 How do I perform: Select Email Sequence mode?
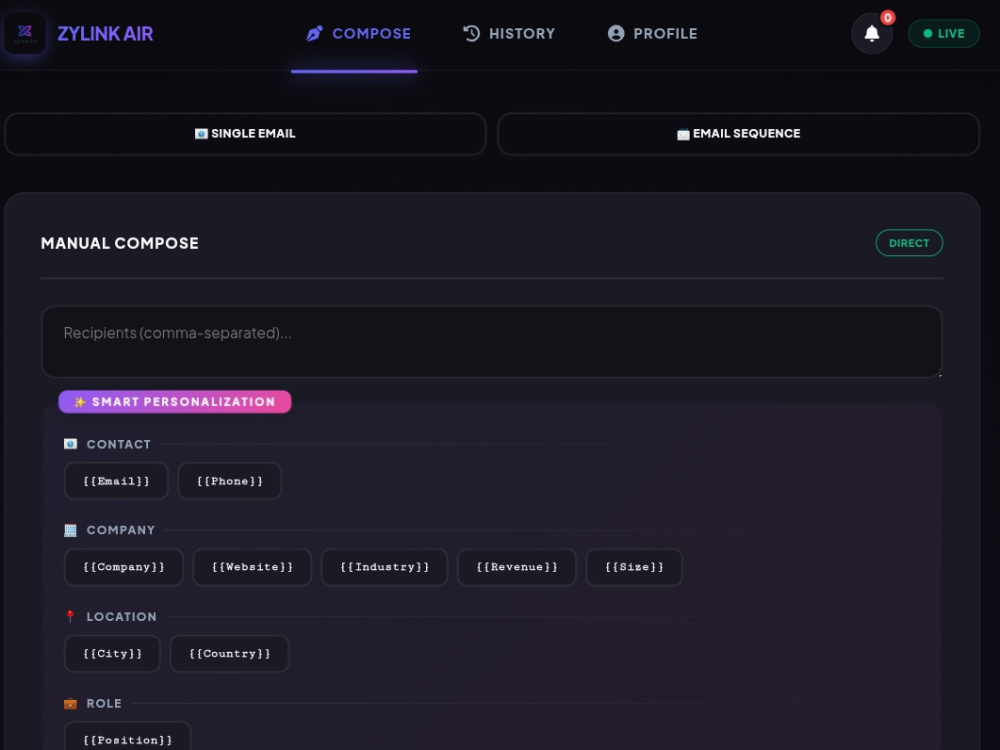pyautogui.click(x=739, y=134)
